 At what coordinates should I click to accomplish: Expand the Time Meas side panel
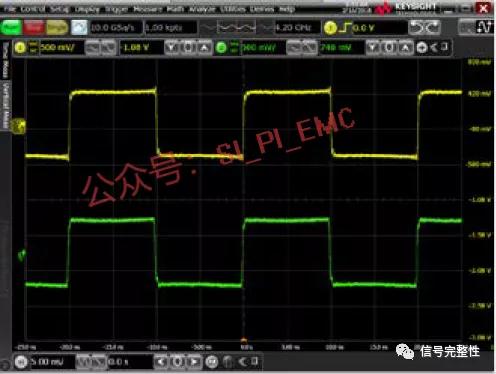point(5,60)
